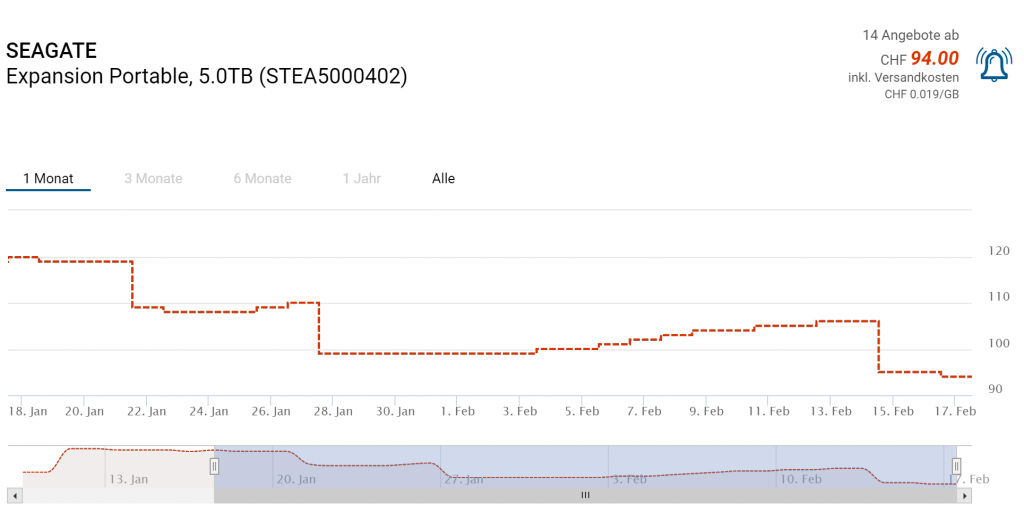Switch to the 3 Monate range

point(153,179)
